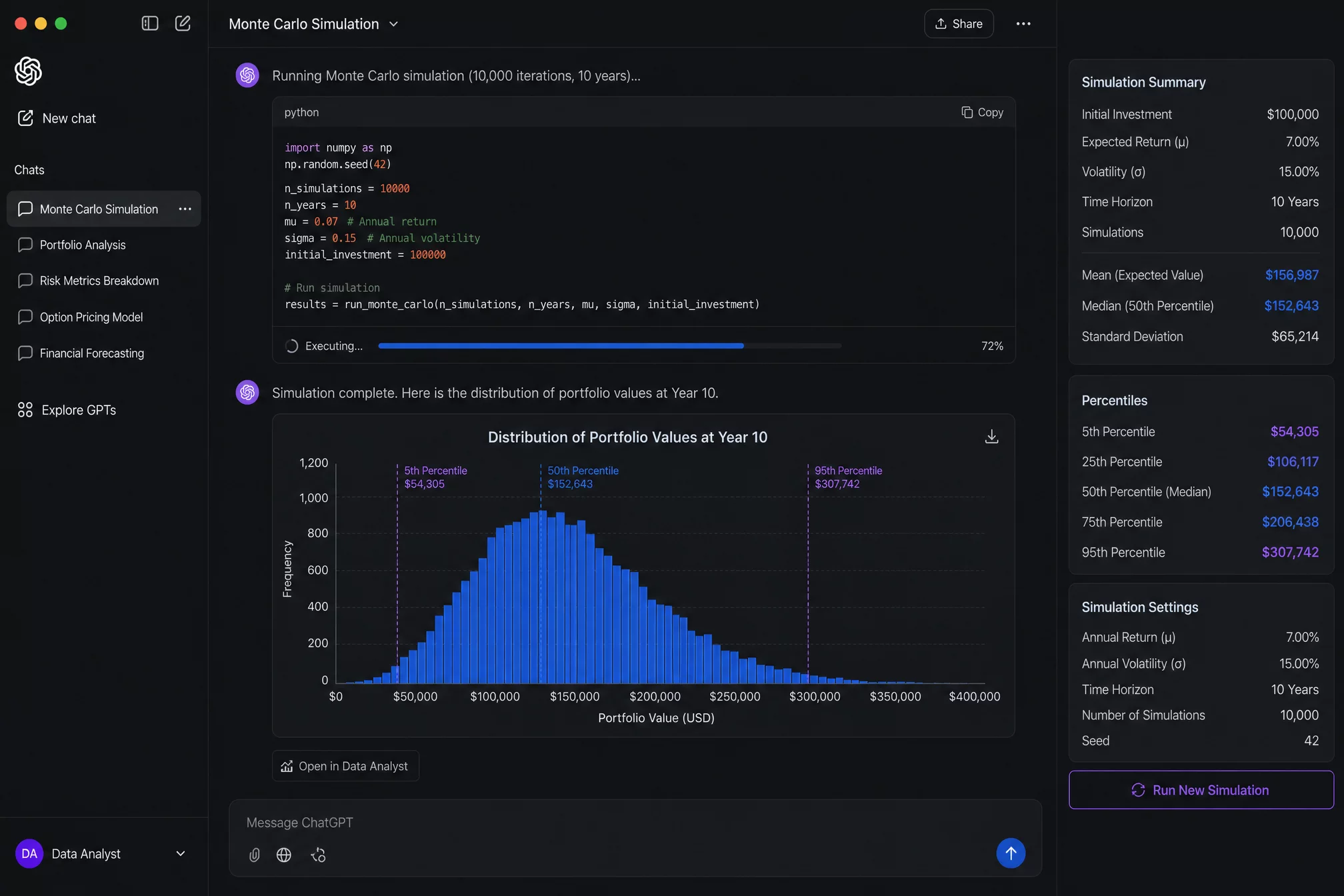
Task: Click the Chats section label
Action: 29,170
